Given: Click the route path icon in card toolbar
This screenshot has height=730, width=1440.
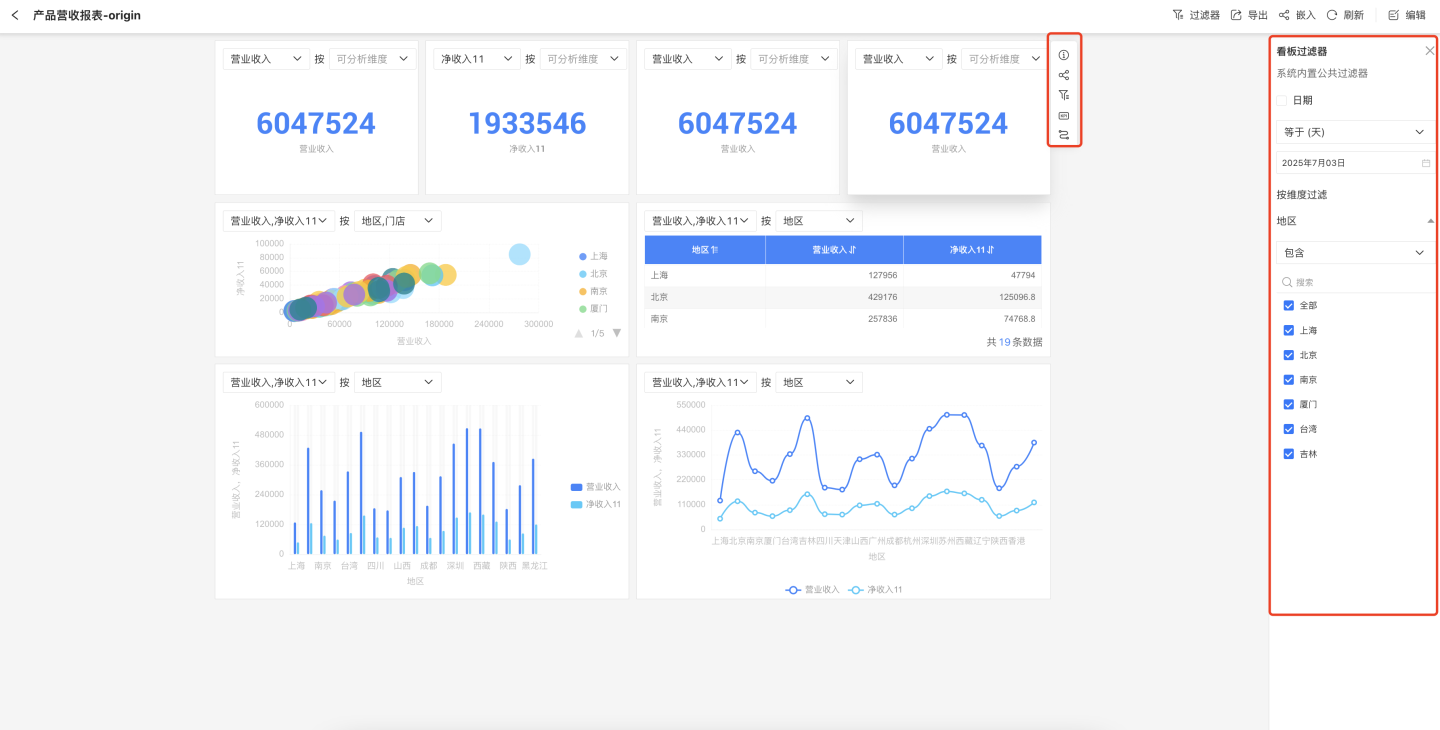Looking at the screenshot, I should (x=1064, y=135).
